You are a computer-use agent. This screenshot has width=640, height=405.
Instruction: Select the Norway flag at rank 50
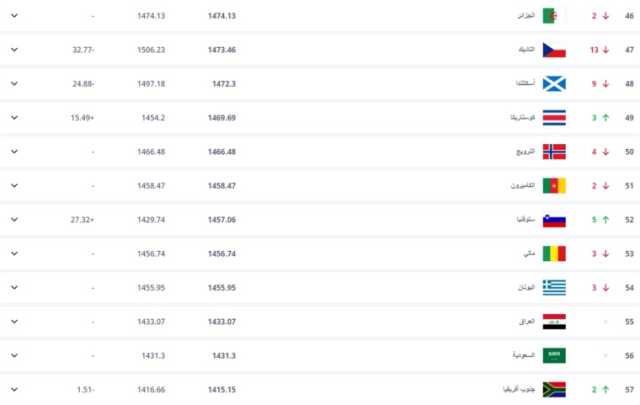pos(554,152)
